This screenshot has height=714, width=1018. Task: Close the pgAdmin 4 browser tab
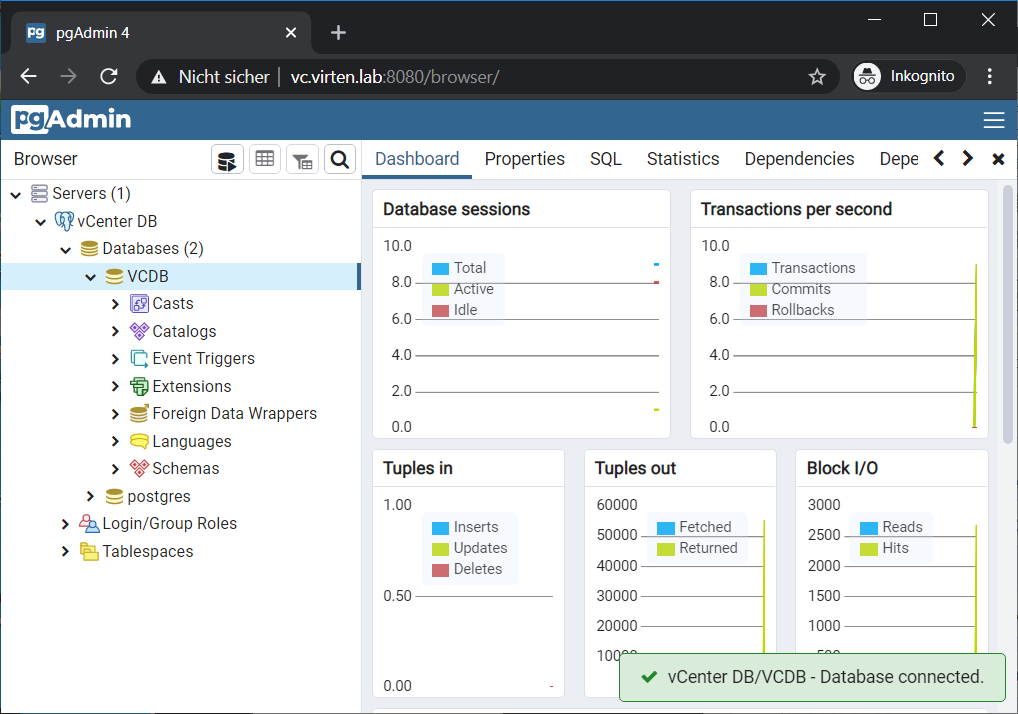(x=291, y=32)
